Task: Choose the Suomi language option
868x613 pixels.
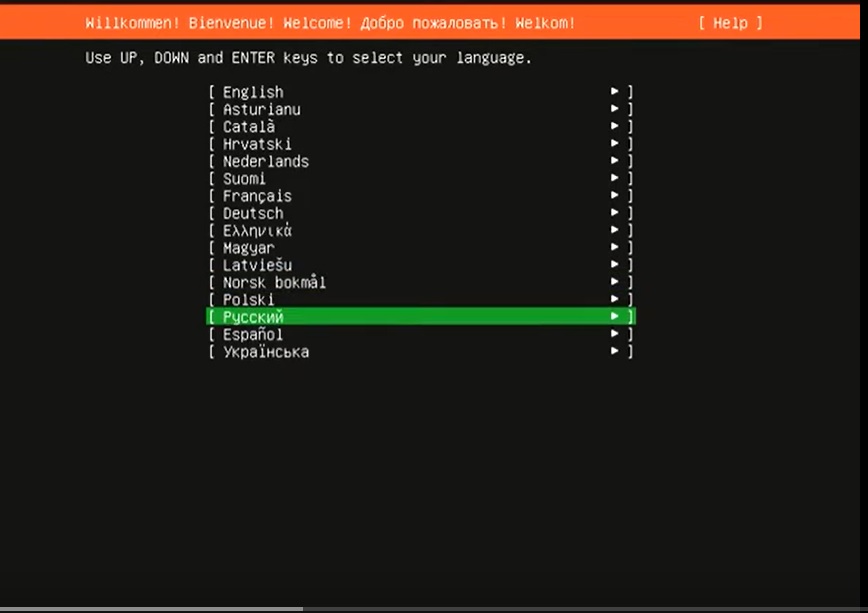Action: [x=421, y=178]
